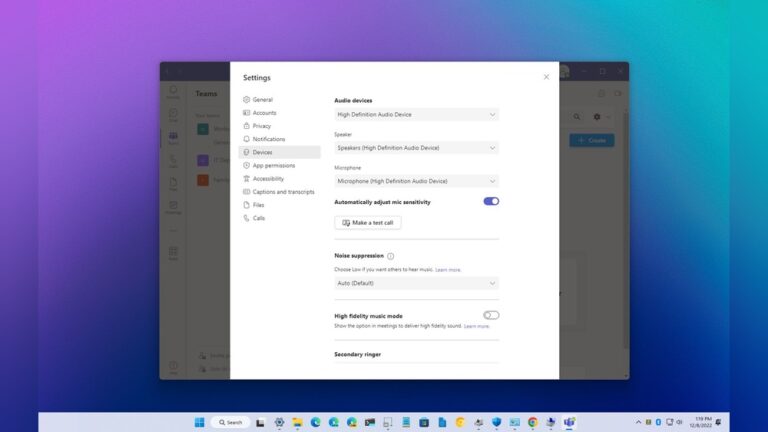Click the Microsoft Teams taskbar icon
The height and width of the screenshot is (432, 768).
(569, 422)
